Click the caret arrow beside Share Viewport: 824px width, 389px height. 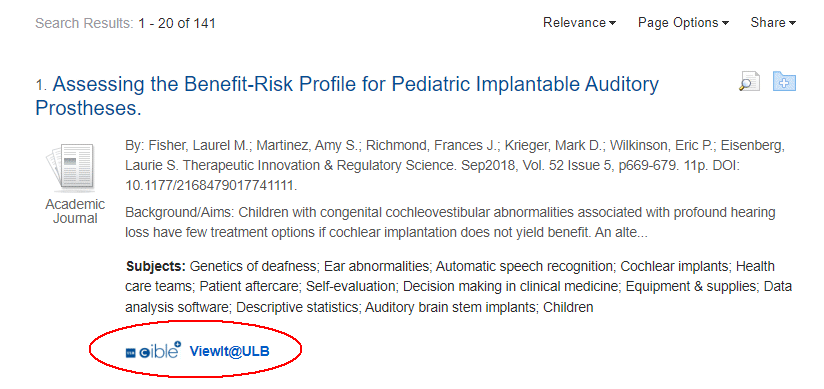coord(792,24)
